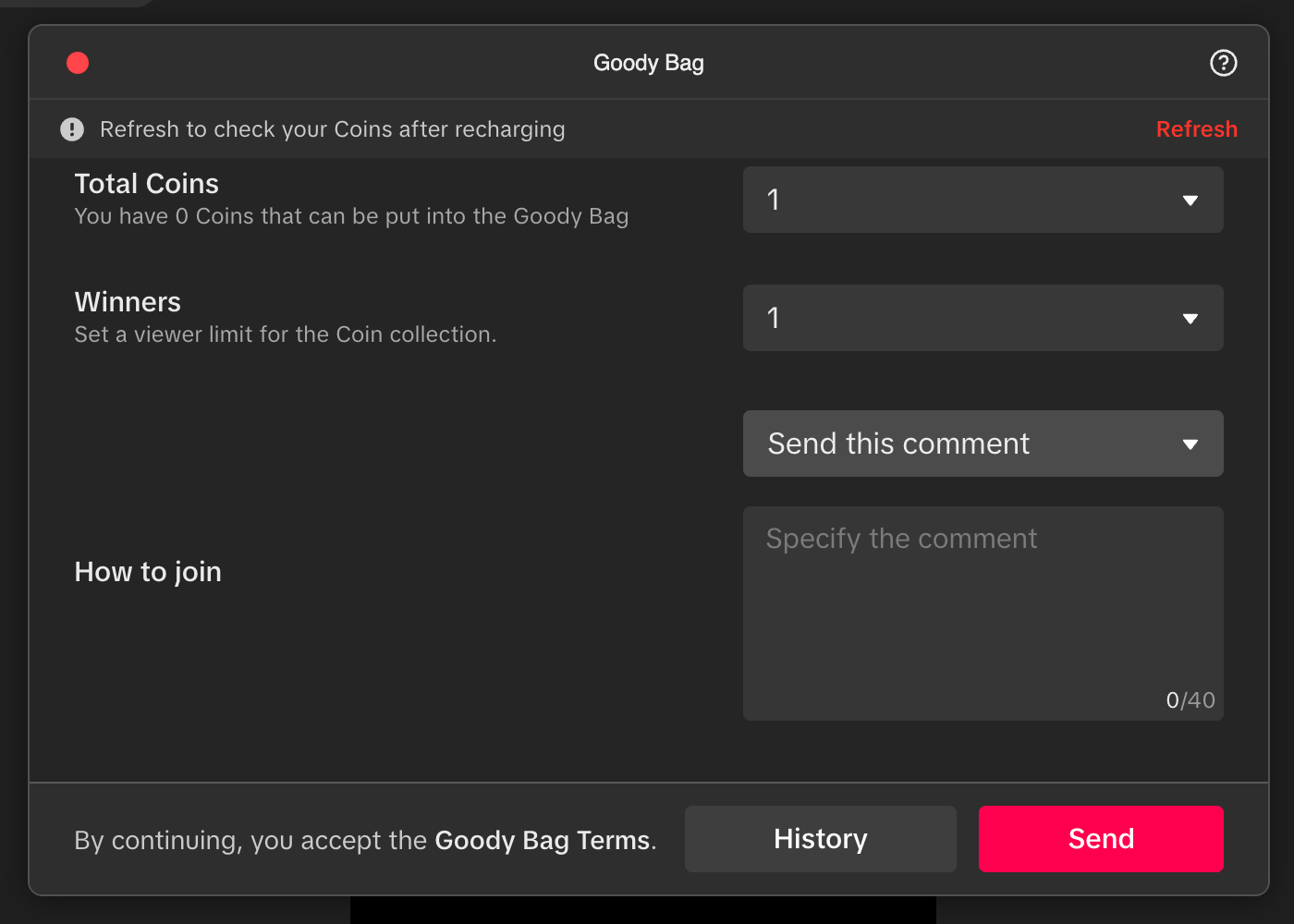Click the red dot at top left

click(78, 63)
